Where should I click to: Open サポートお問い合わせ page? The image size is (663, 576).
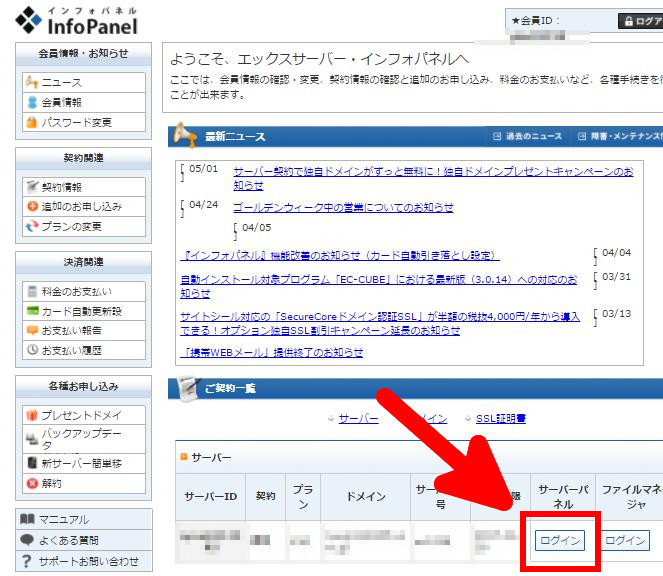84,561
